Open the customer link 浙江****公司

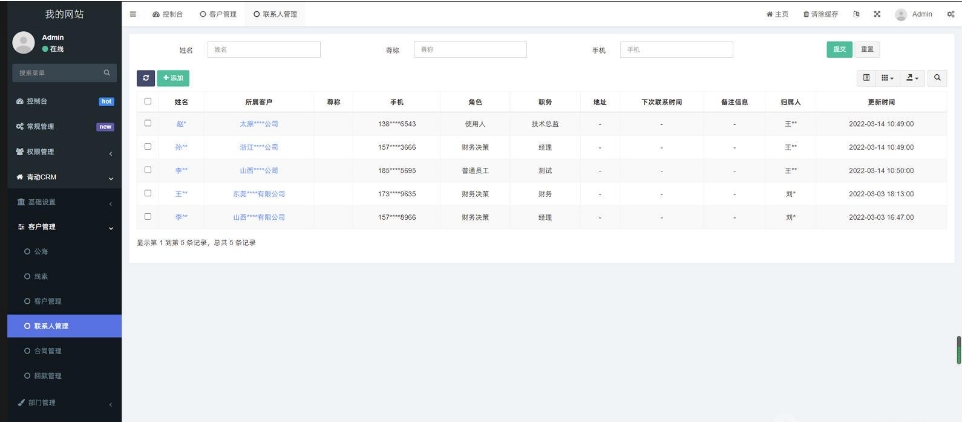click(259, 147)
